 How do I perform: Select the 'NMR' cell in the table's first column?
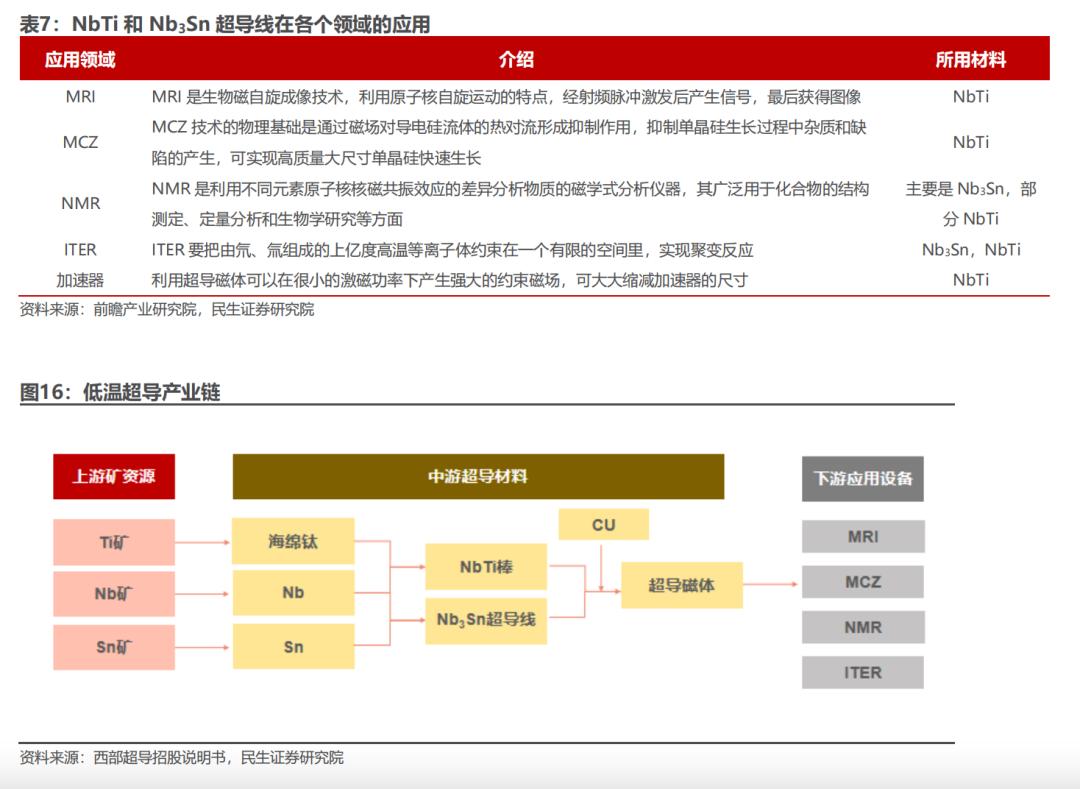[81, 204]
